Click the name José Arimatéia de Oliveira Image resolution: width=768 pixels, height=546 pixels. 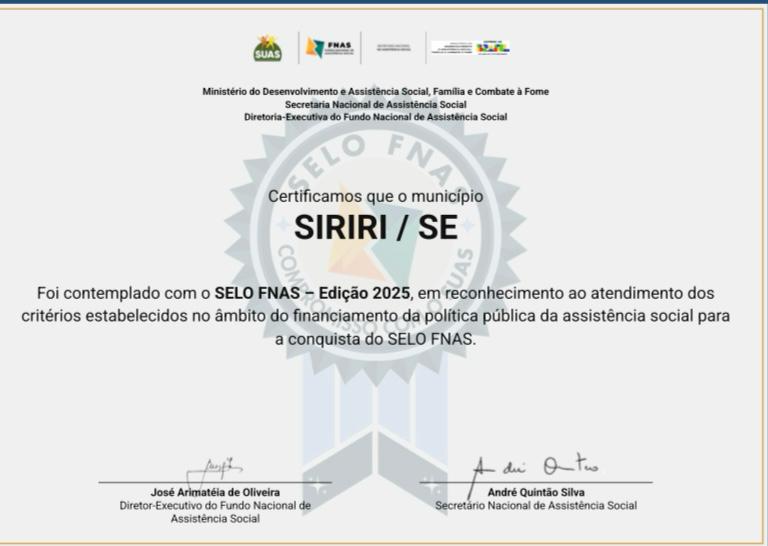click(215, 493)
